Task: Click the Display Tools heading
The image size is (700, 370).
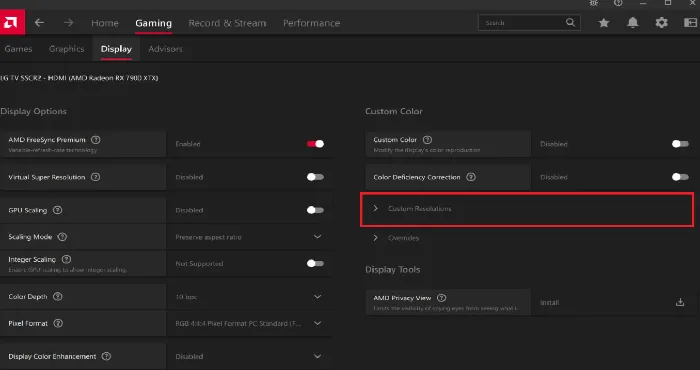Action: 392,270
